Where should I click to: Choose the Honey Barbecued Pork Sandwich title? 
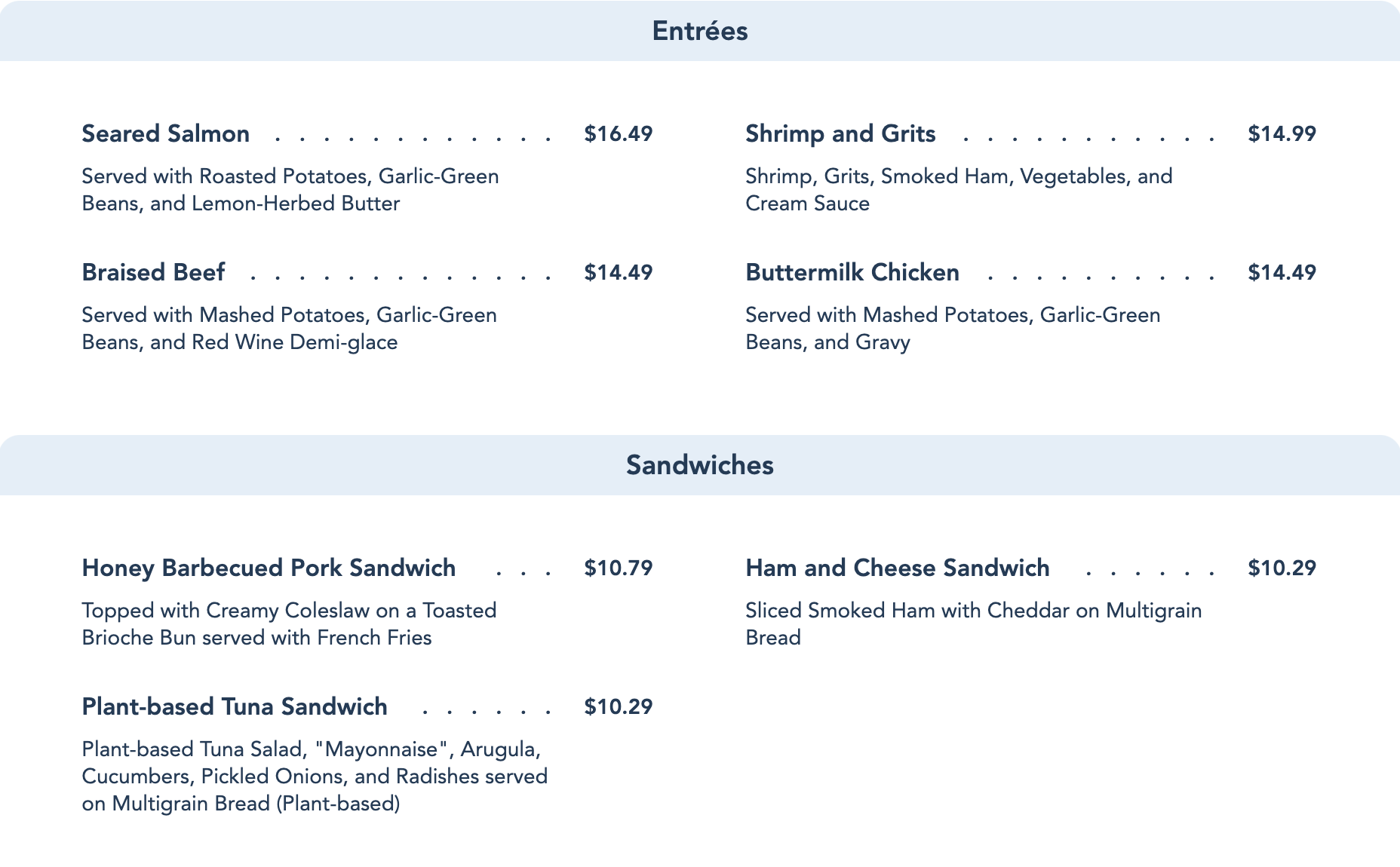(269, 568)
